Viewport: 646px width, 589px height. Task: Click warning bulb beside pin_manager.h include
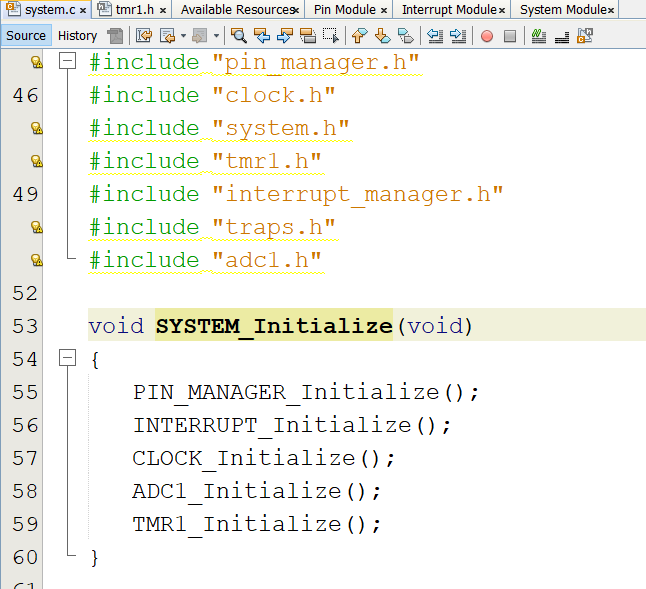click(37, 62)
